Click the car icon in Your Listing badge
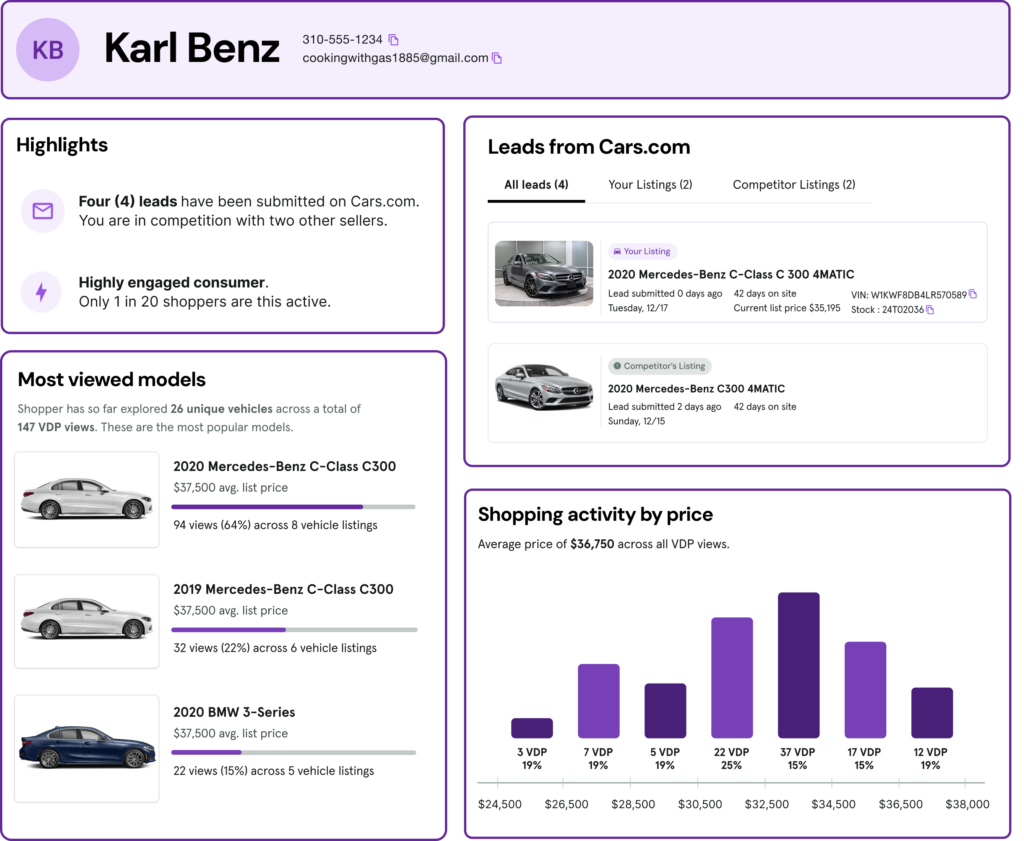The width and height of the screenshot is (1024, 841). (617, 251)
